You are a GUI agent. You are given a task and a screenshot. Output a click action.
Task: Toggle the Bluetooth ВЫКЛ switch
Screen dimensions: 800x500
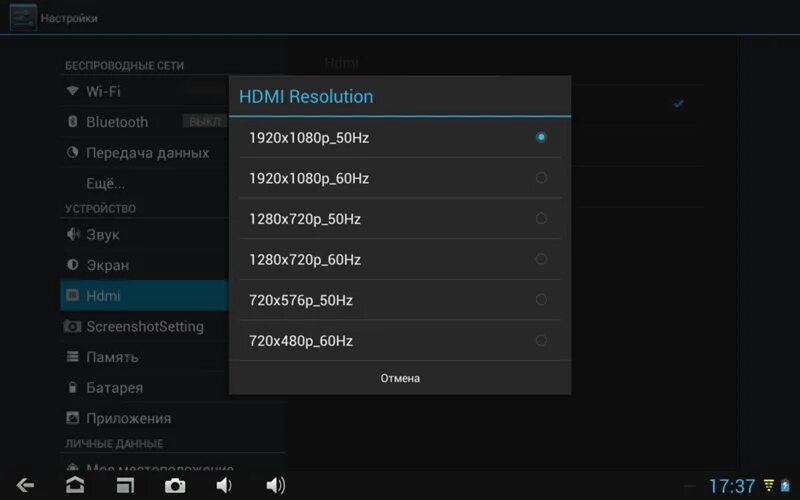point(205,121)
